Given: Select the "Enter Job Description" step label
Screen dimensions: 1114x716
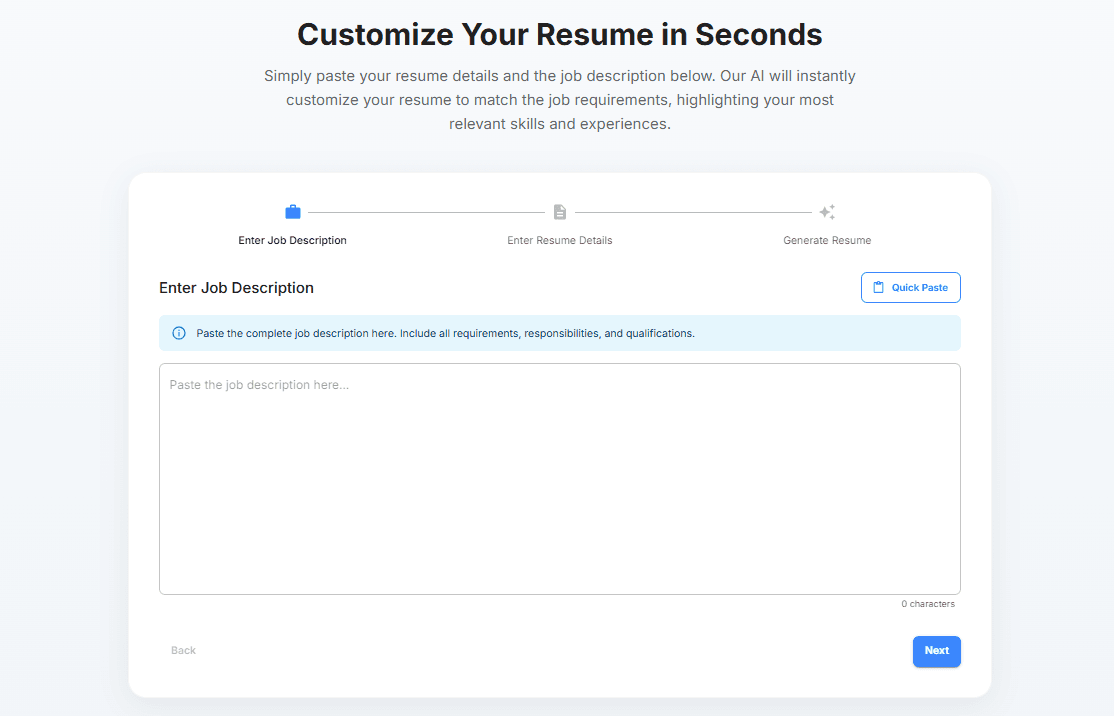Looking at the screenshot, I should [x=292, y=241].
